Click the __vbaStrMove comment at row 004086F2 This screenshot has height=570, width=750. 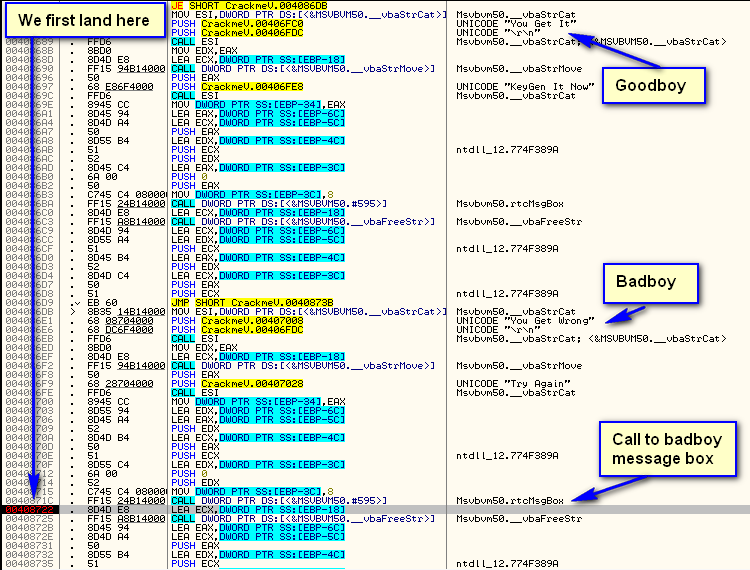click(519, 366)
